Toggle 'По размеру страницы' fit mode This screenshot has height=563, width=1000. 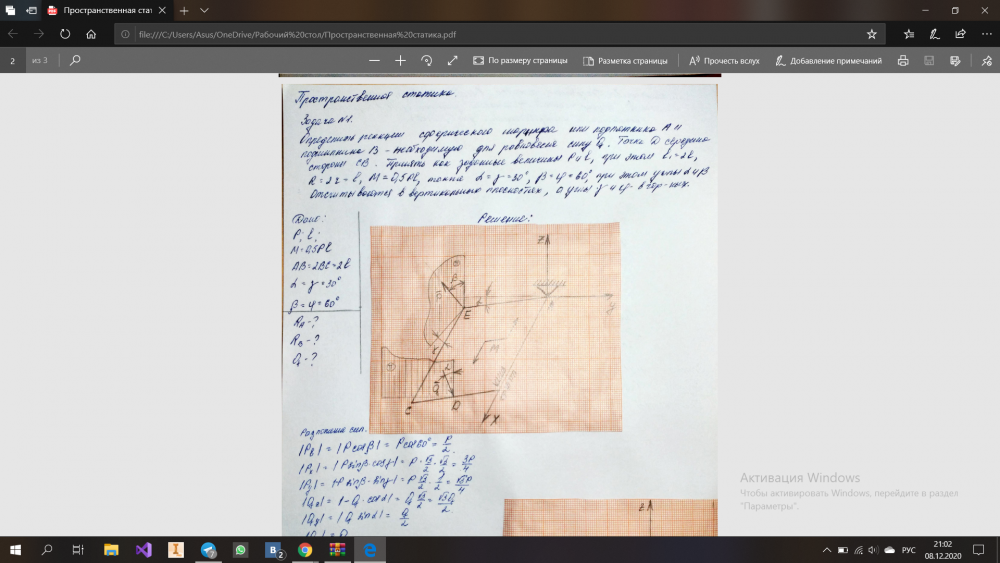(x=520, y=60)
